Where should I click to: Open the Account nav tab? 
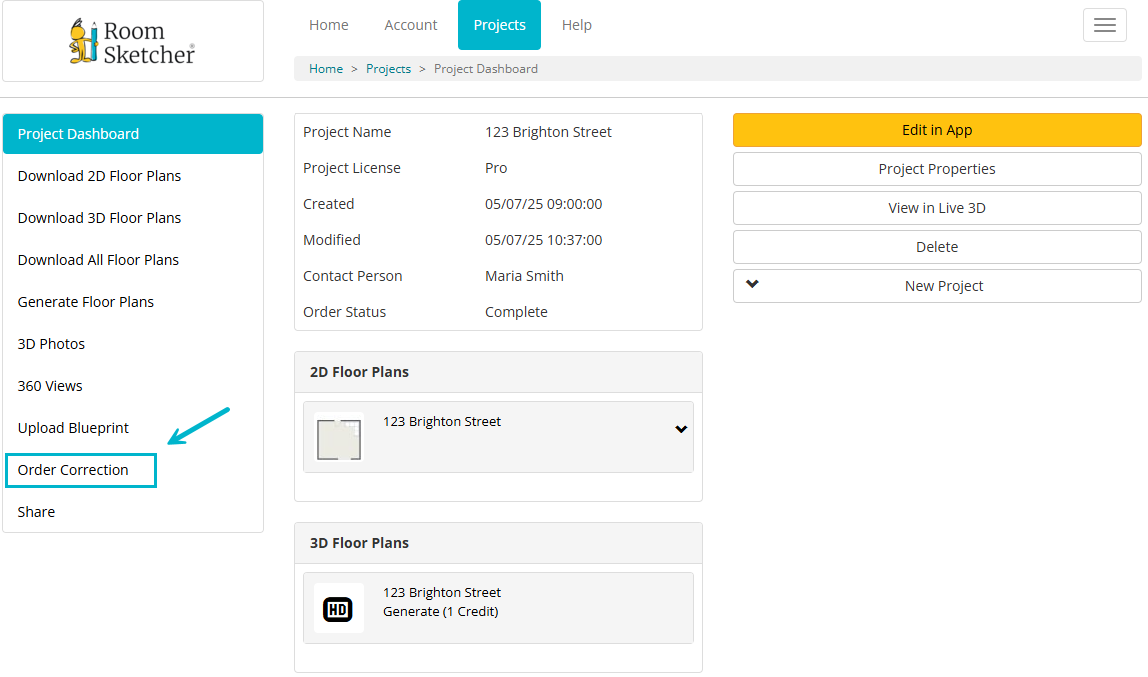click(x=410, y=25)
